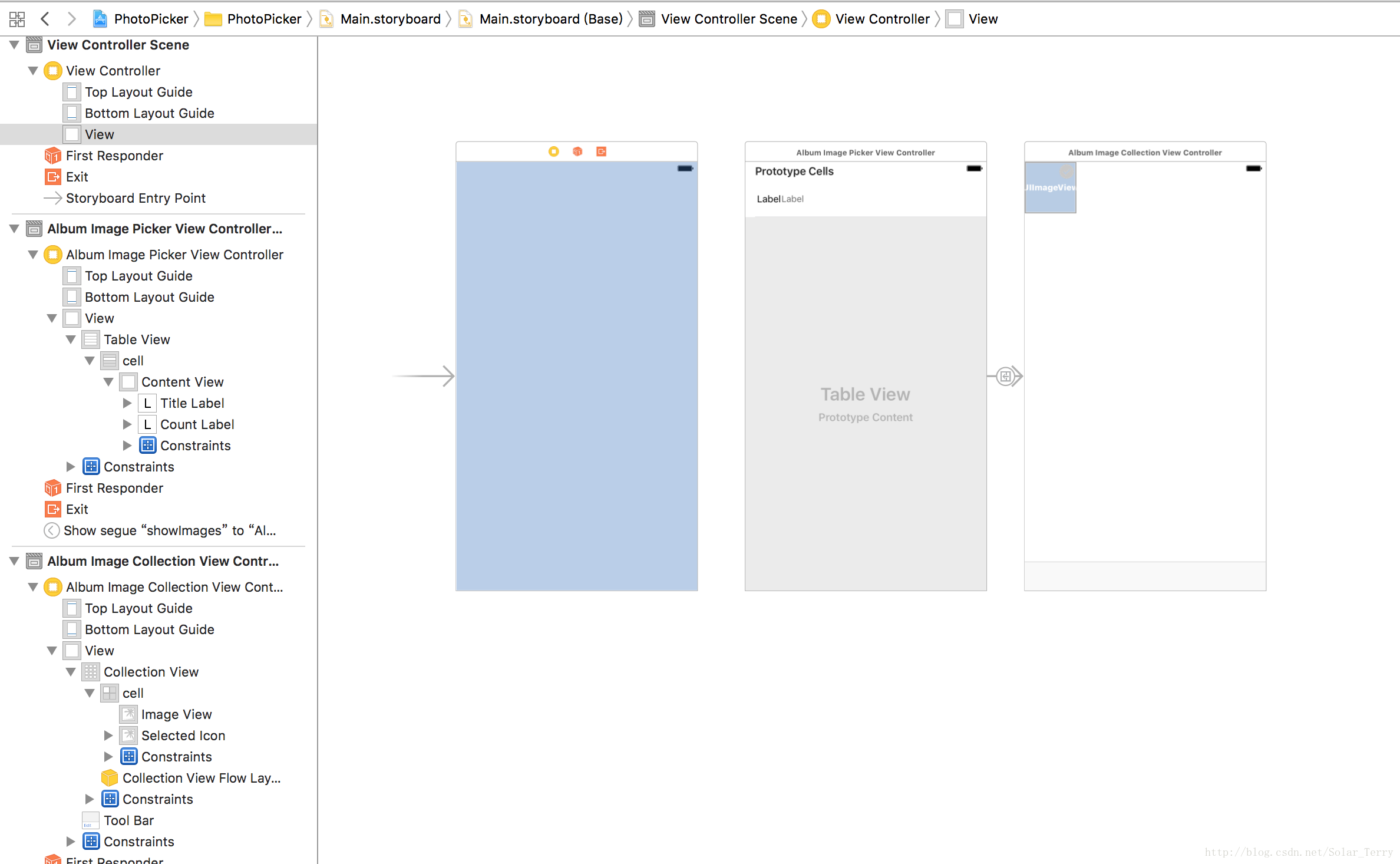The height and width of the screenshot is (864, 1400).
Task: Collapse the View Controller node
Action: pos(34,71)
